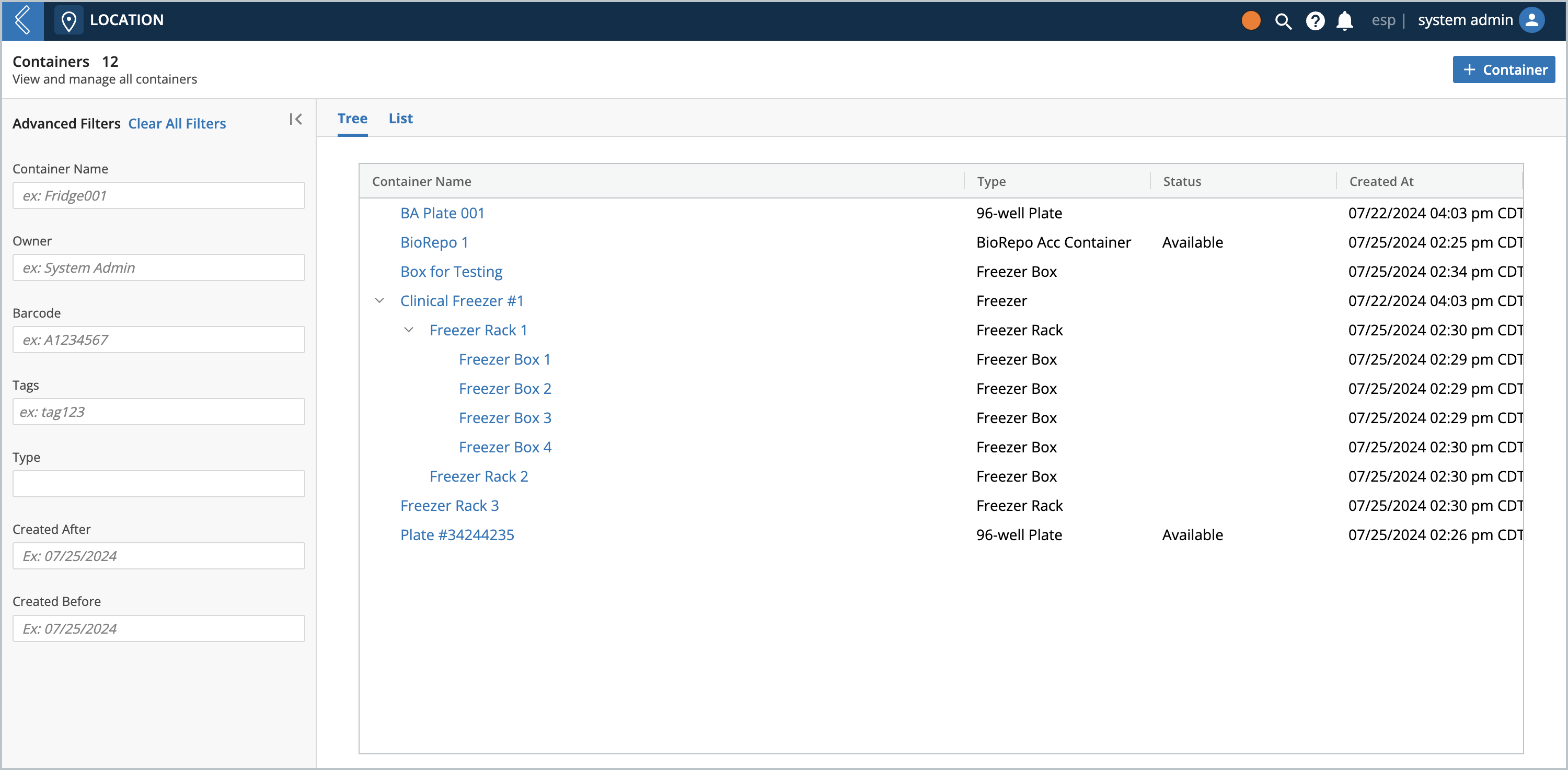Open Freezer Rack 3
The height and width of the screenshot is (770, 1568).
click(x=449, y=505)
